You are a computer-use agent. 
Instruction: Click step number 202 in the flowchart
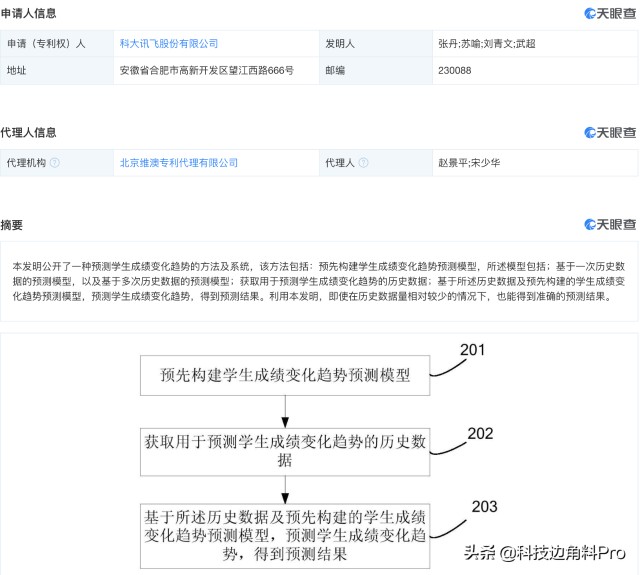click(480, 433)
